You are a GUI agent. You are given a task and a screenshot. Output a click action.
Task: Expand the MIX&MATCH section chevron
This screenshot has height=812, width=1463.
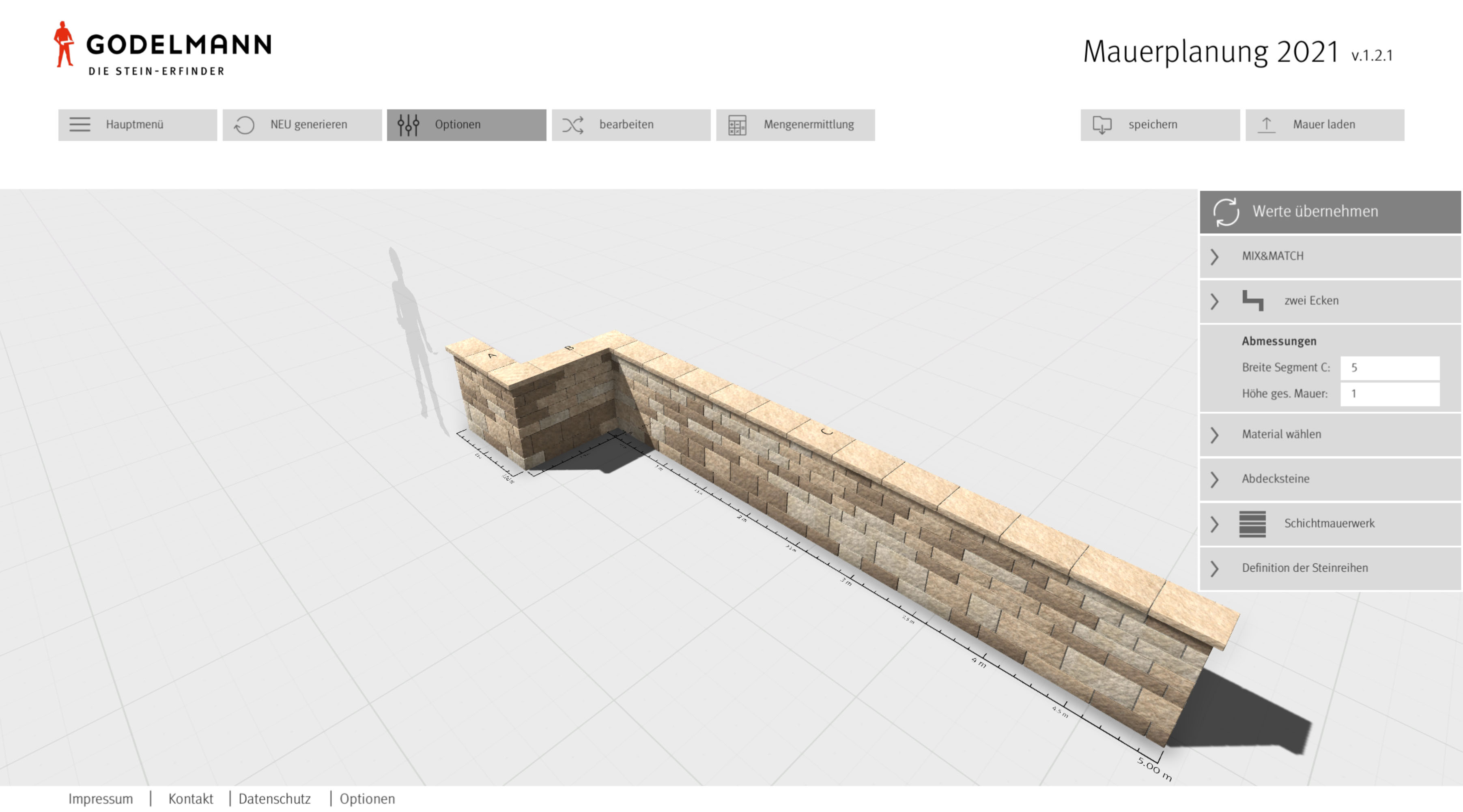1215,257
